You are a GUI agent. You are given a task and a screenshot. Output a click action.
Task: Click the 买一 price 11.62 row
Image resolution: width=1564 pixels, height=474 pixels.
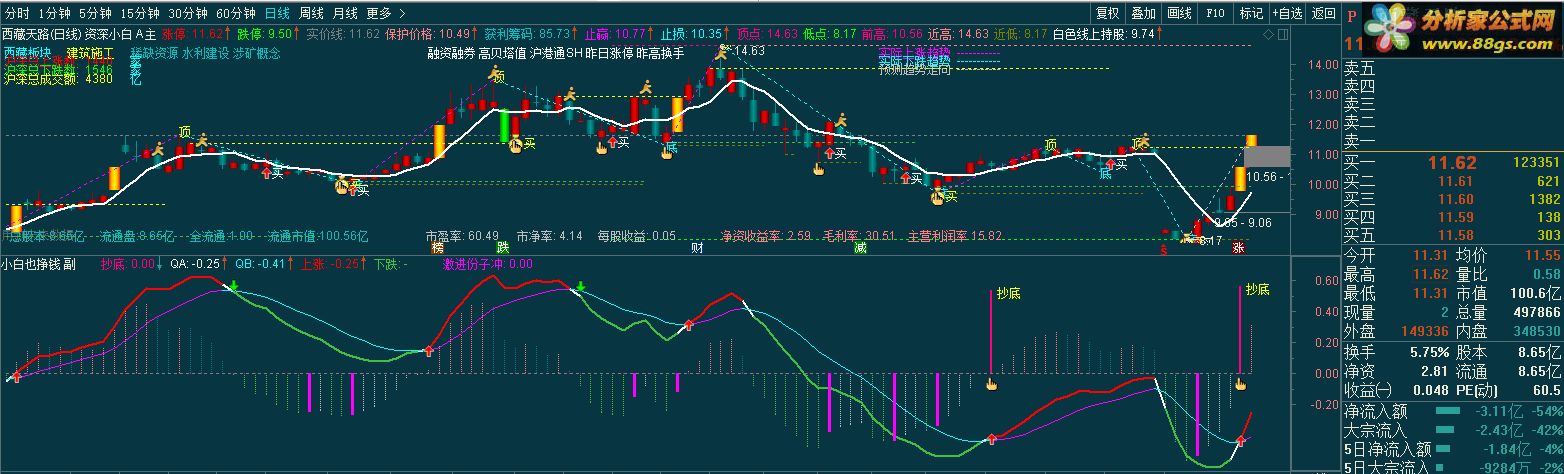[x=1452, y=162]
